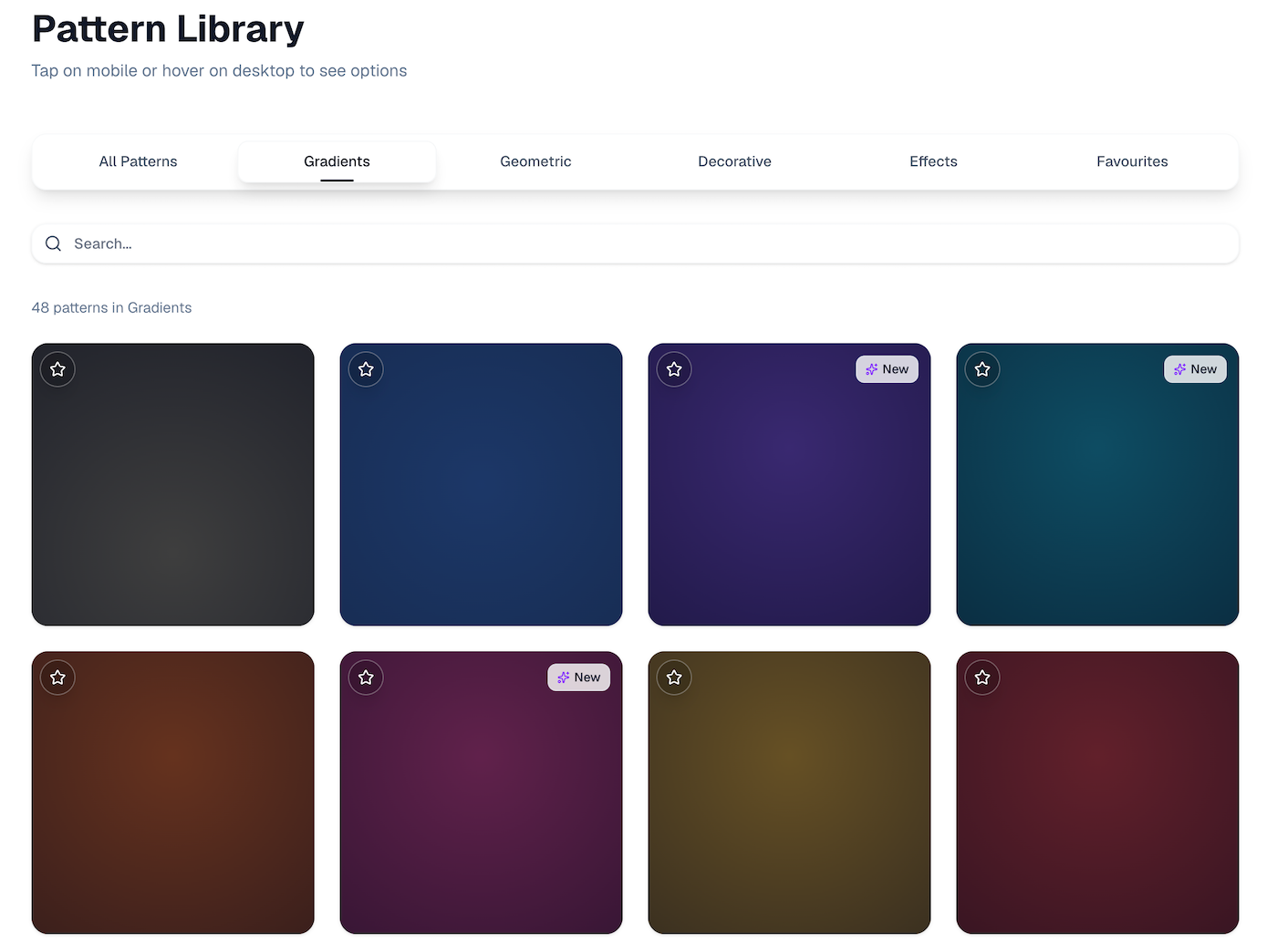
Task: Click the star icon on the dark gray pattern
Action: point(57,369)
